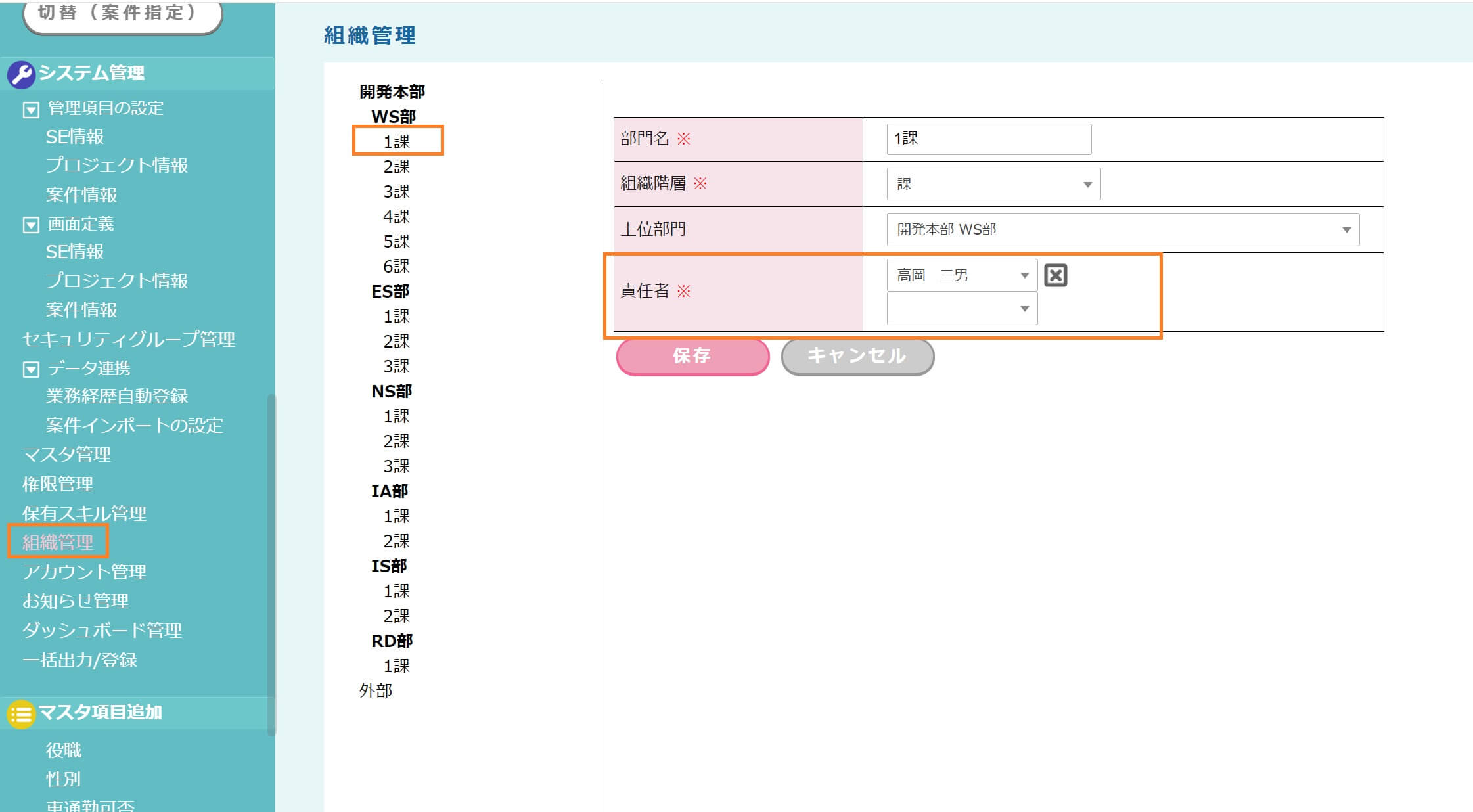1473x812 pixels.
Task: Open アカウント管理 in the sidebar
Action: (x=84, y=572)
